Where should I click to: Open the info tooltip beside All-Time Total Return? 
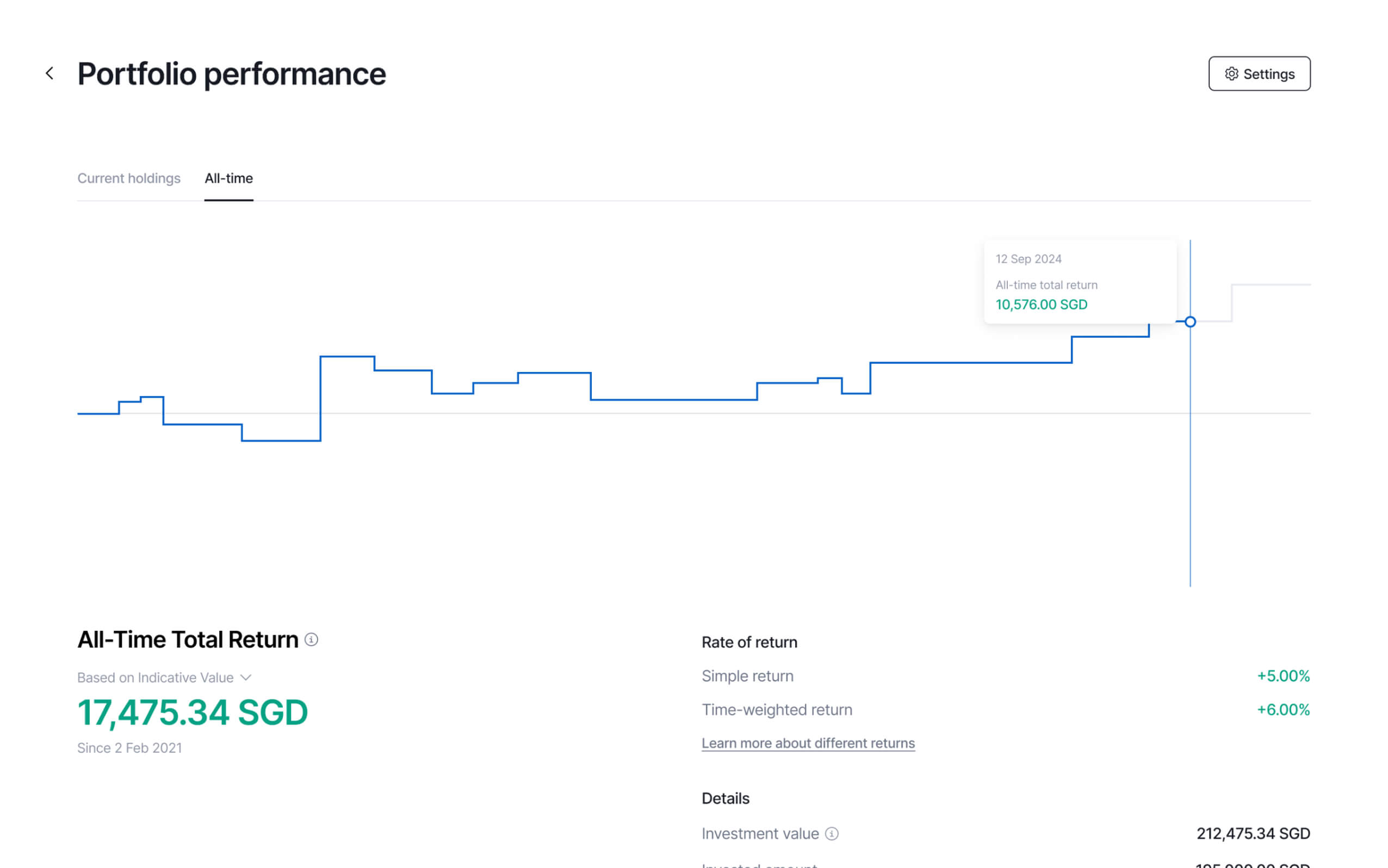312,640
